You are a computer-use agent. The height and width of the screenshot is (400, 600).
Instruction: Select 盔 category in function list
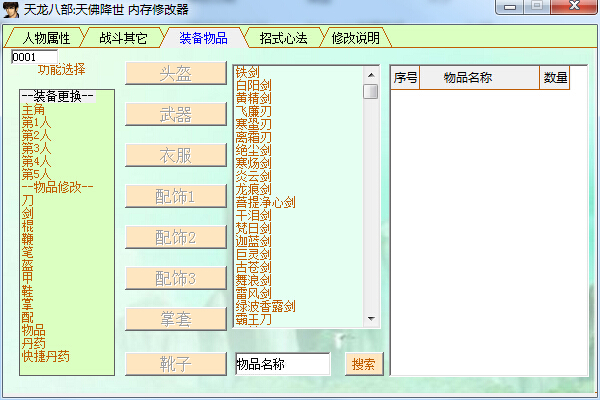(x=28, y=266)
